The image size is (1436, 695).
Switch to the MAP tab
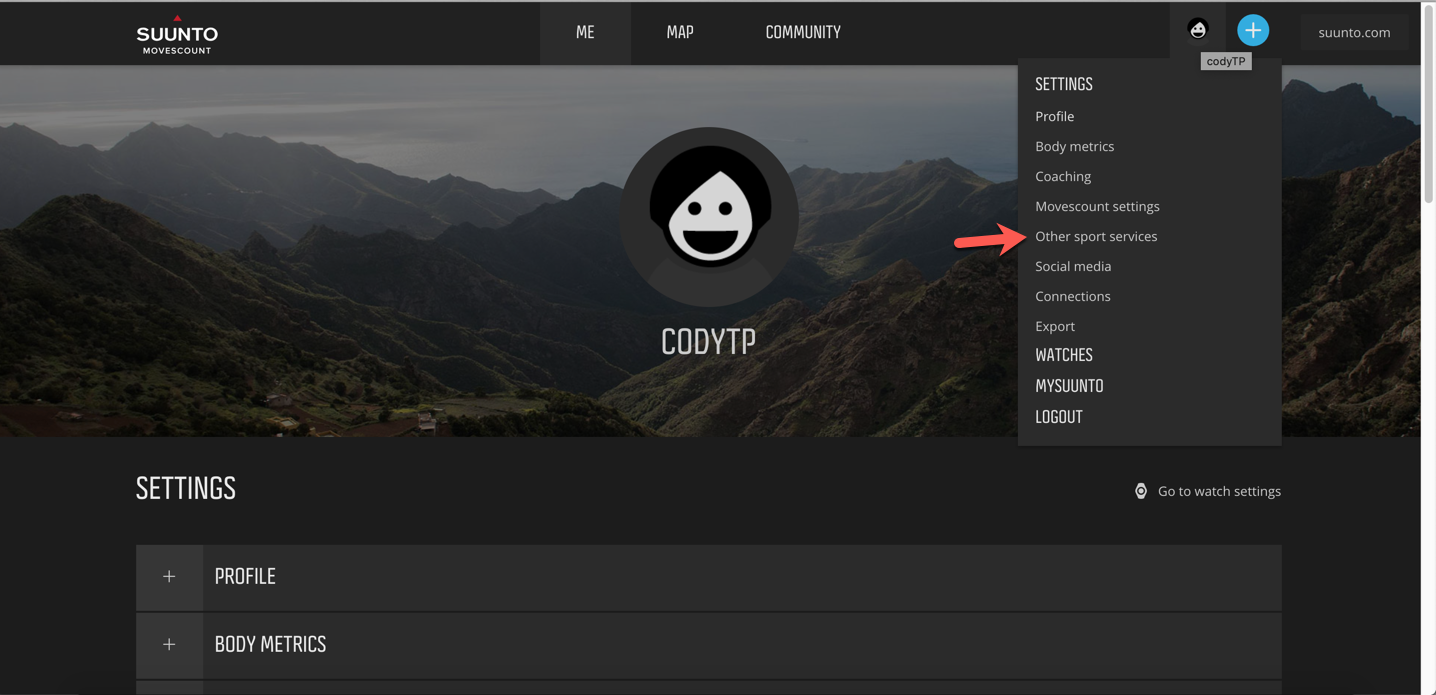coord(680,32)
